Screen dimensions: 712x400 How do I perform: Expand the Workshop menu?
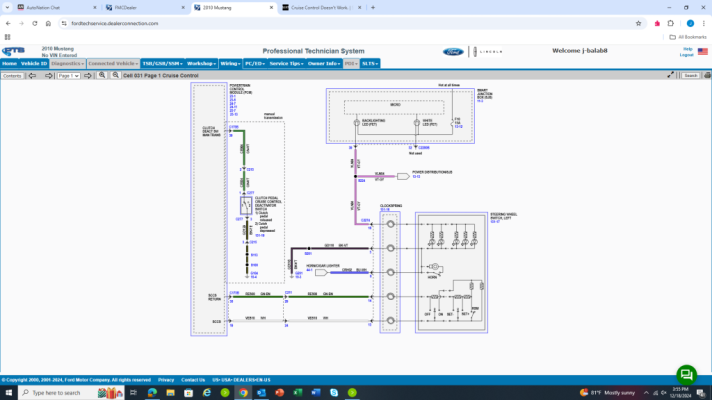202,64
